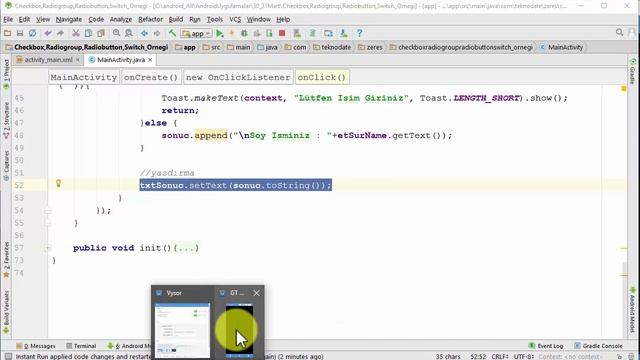Viewport: 640px width, 360px height.
Task: Navigate Forward with the right arrow icon
Action: [x=157, y=33]
